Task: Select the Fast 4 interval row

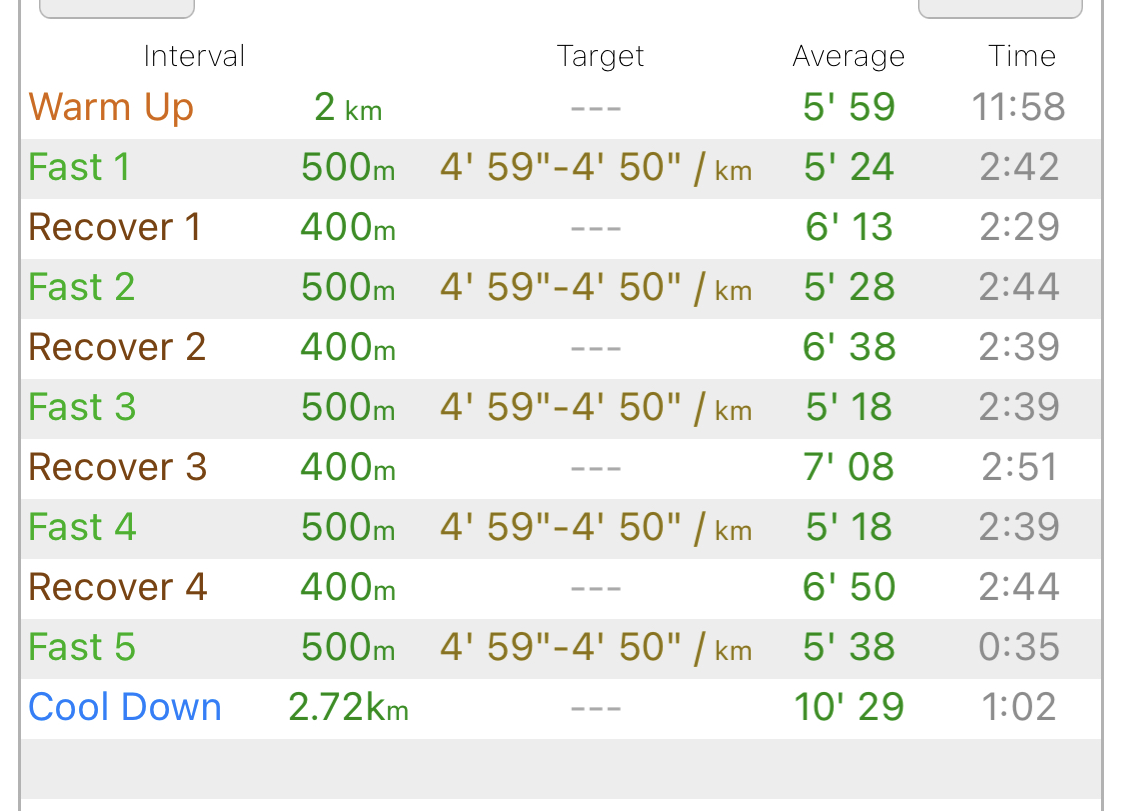Action: coord(561,529)
